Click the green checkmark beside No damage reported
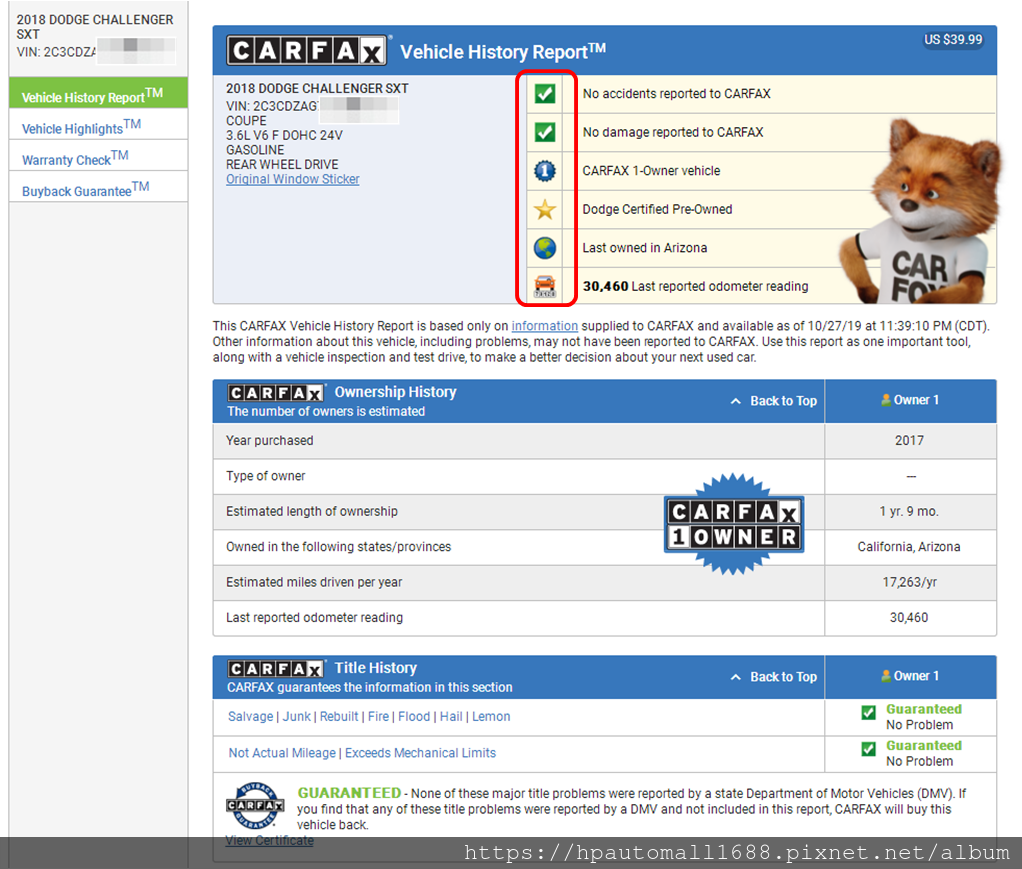This screenshot has width=1022, height=869. pyautogui.click(x=545, y=132)
